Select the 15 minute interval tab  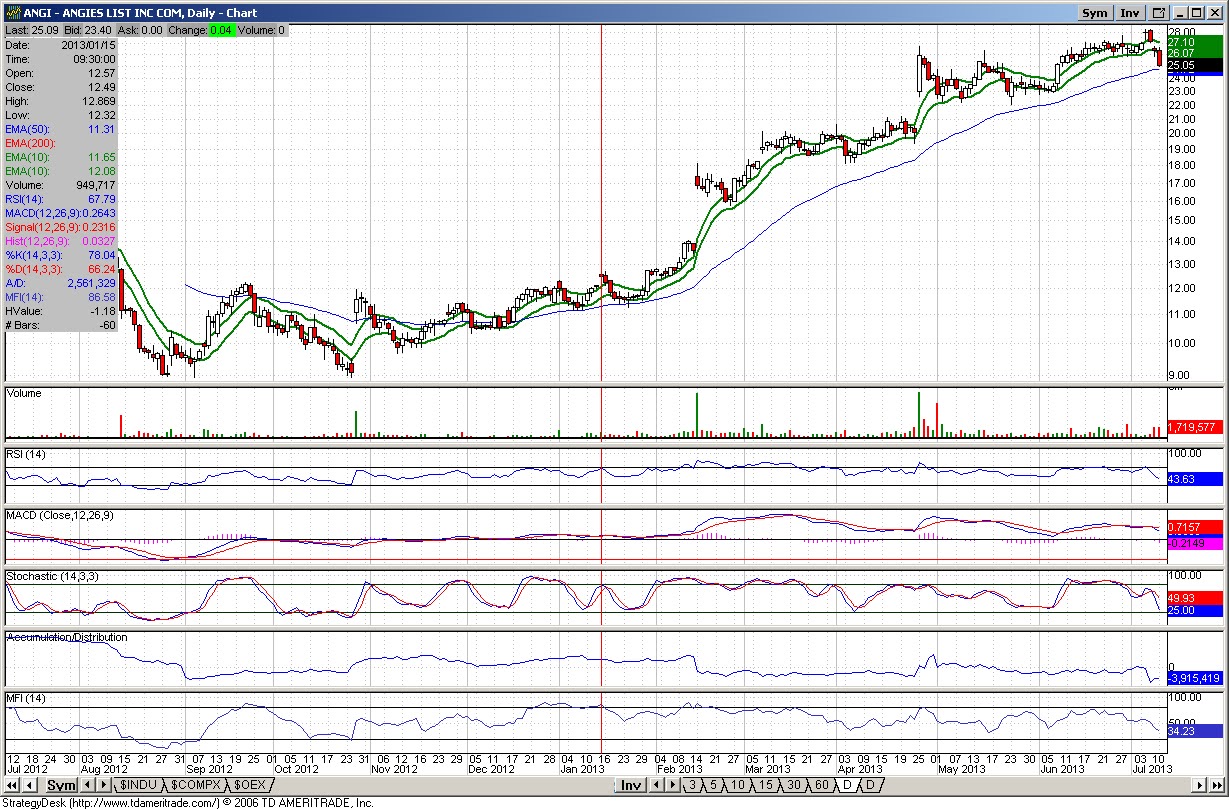pos(764,786)
